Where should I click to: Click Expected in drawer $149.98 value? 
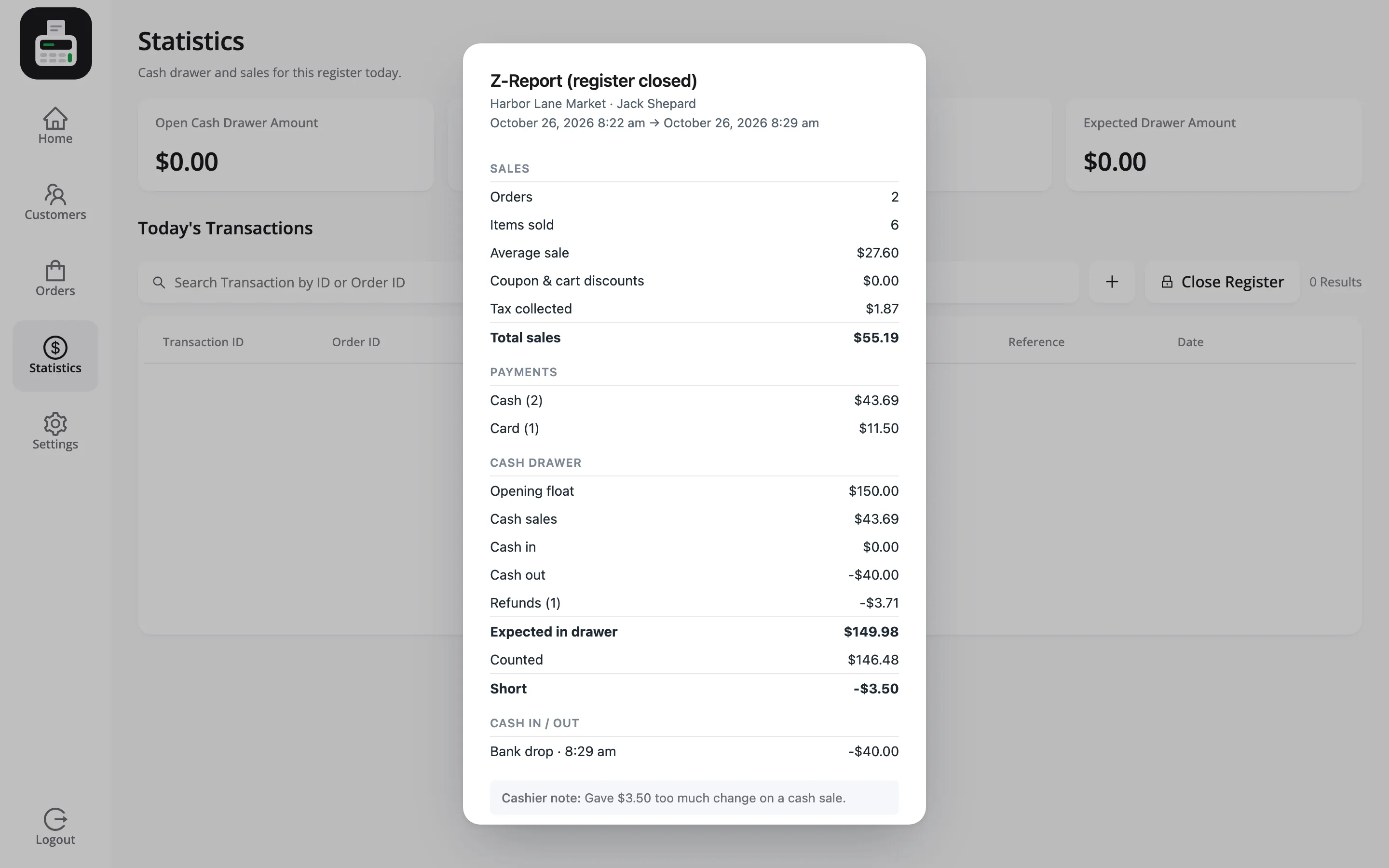click(871, 632)
